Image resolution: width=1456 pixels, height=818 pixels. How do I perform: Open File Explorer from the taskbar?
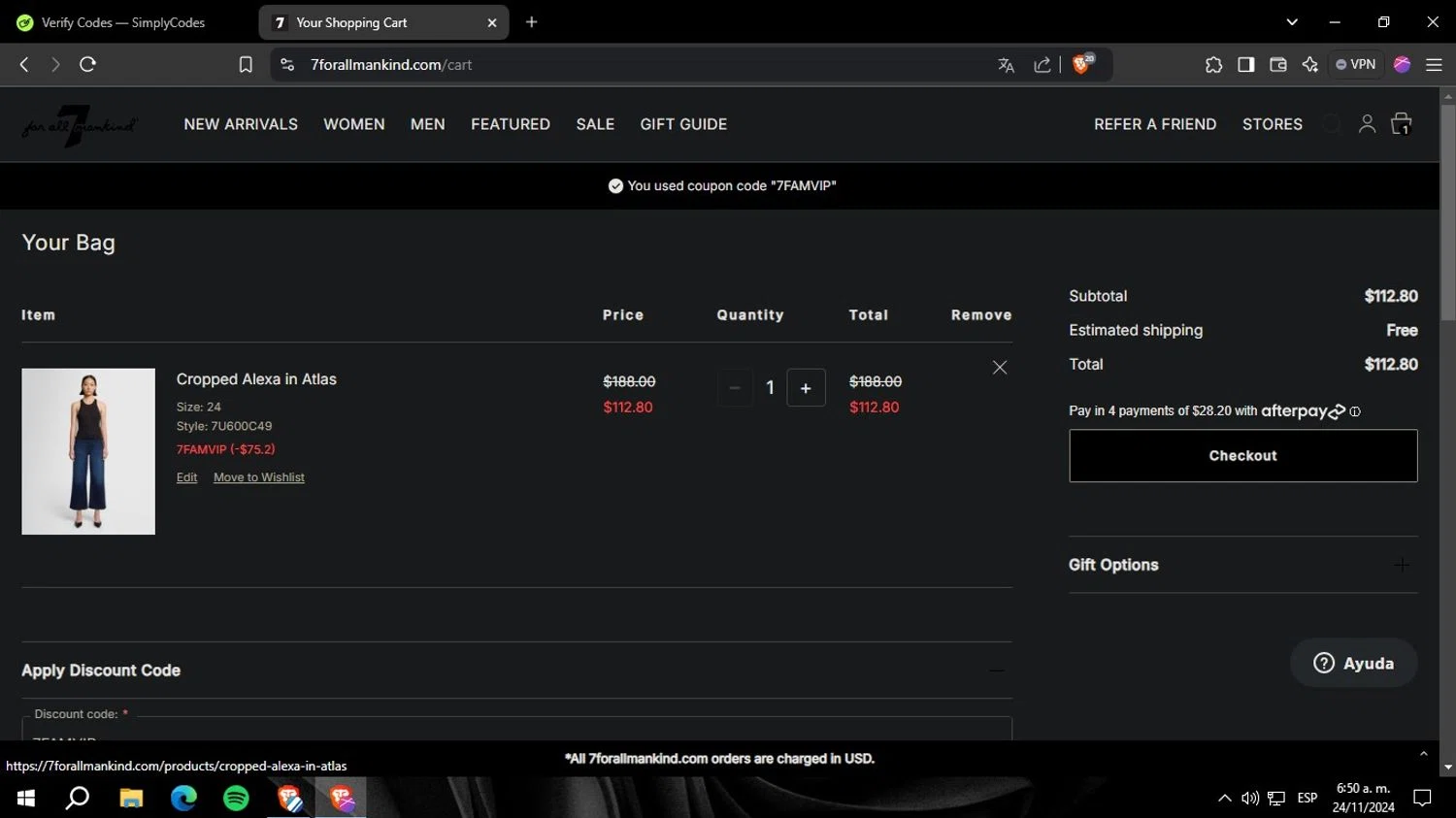point(131,798)
